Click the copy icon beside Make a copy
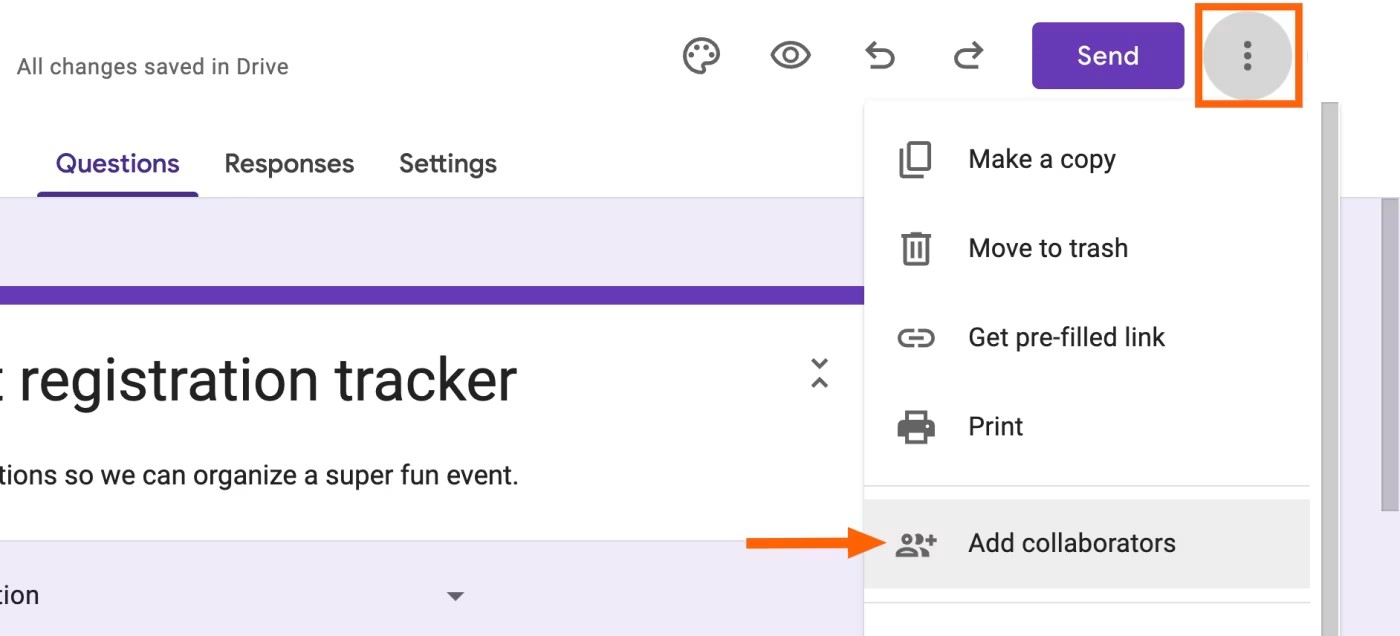The height and width of the screenshot is (636, 1400). tap(915, 160)
